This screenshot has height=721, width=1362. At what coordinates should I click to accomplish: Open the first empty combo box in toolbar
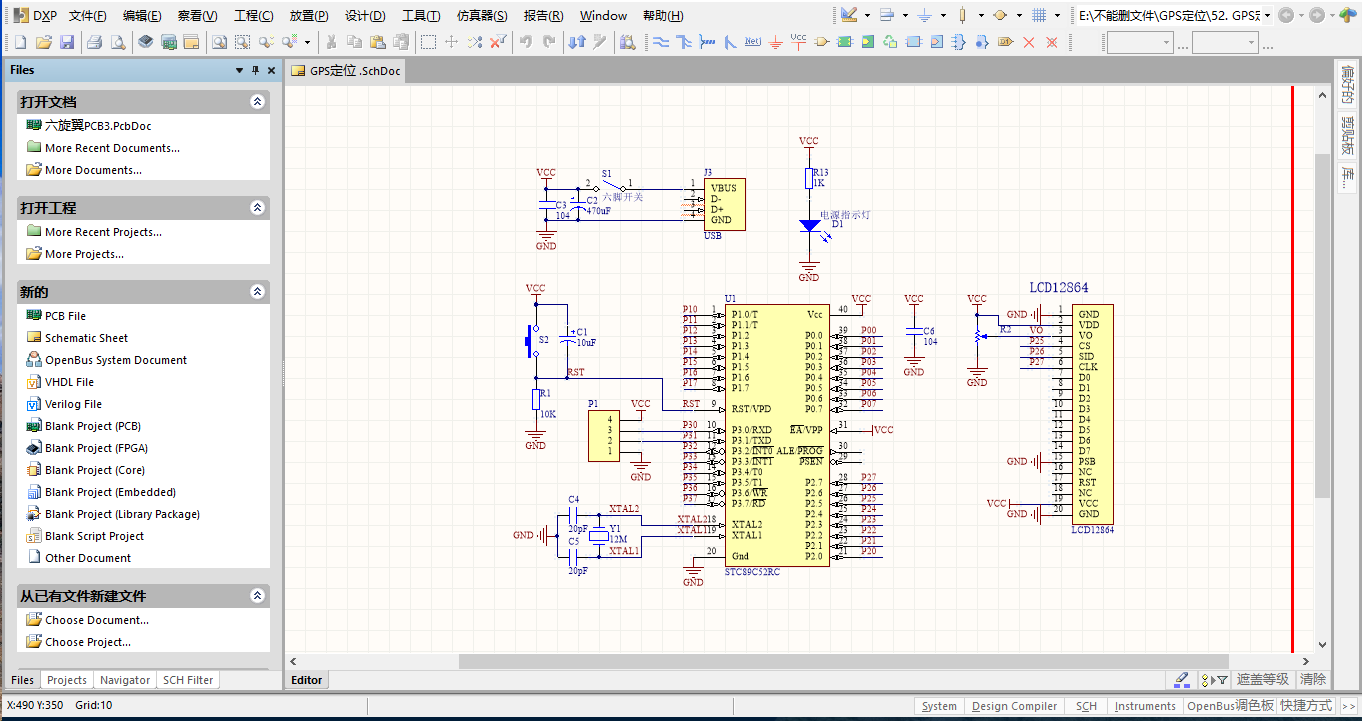tap(1140, 42)
